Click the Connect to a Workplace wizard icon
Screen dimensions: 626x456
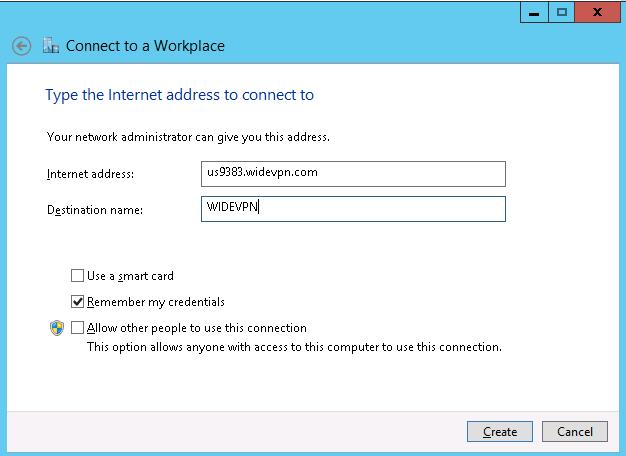[51, 46]
